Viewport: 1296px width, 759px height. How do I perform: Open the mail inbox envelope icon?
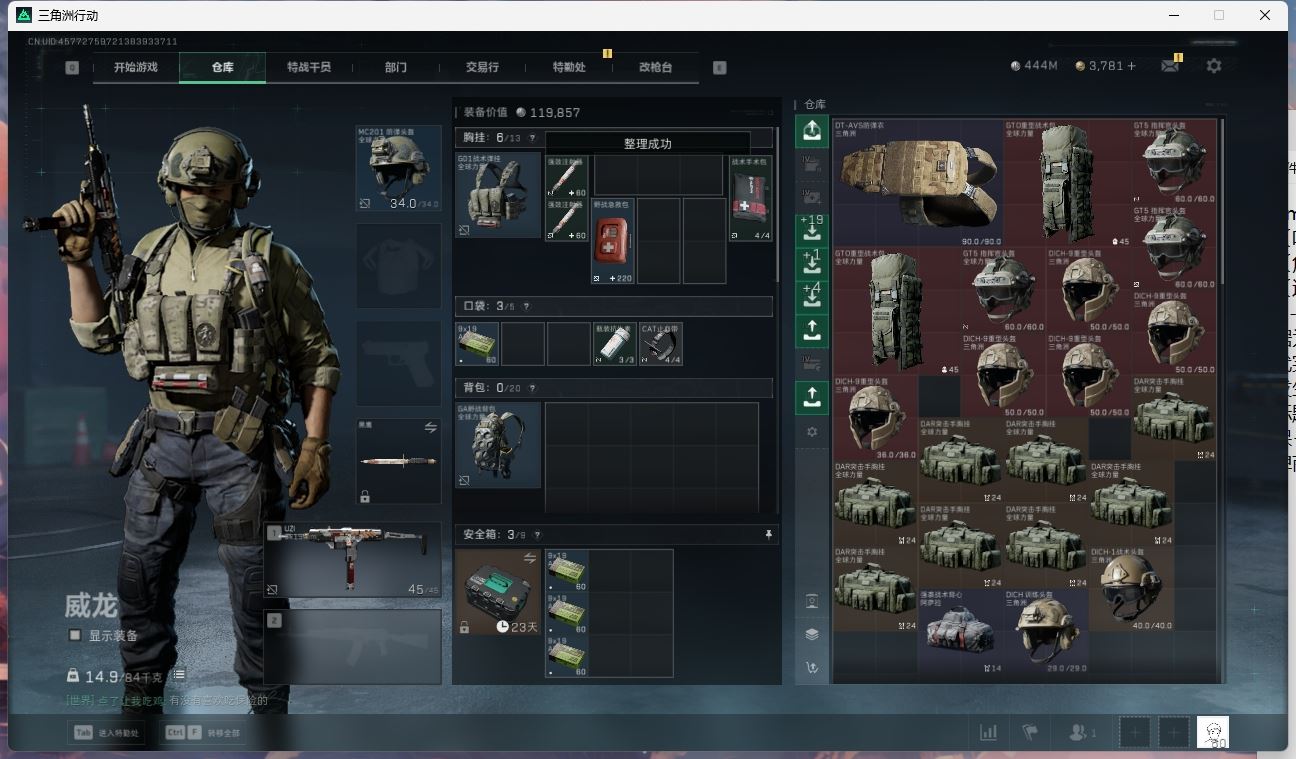coord(1169,66)
